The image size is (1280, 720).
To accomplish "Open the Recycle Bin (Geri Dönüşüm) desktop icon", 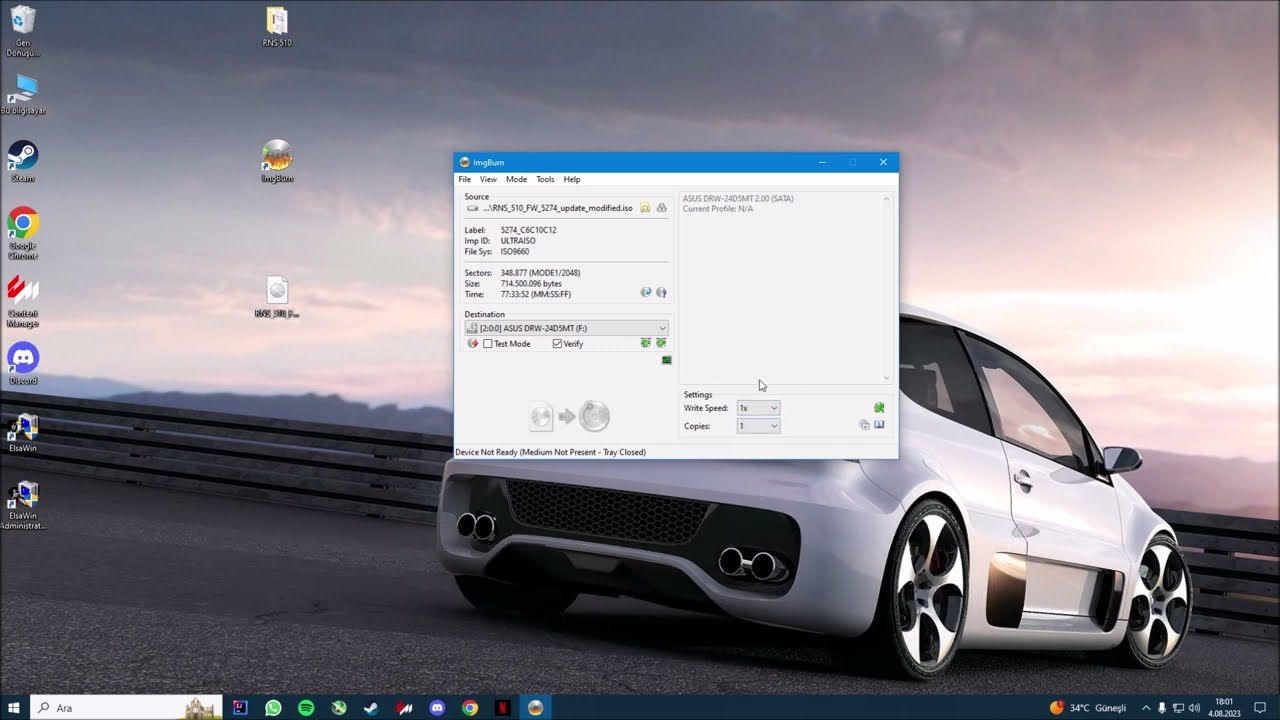I will [22, 31].
